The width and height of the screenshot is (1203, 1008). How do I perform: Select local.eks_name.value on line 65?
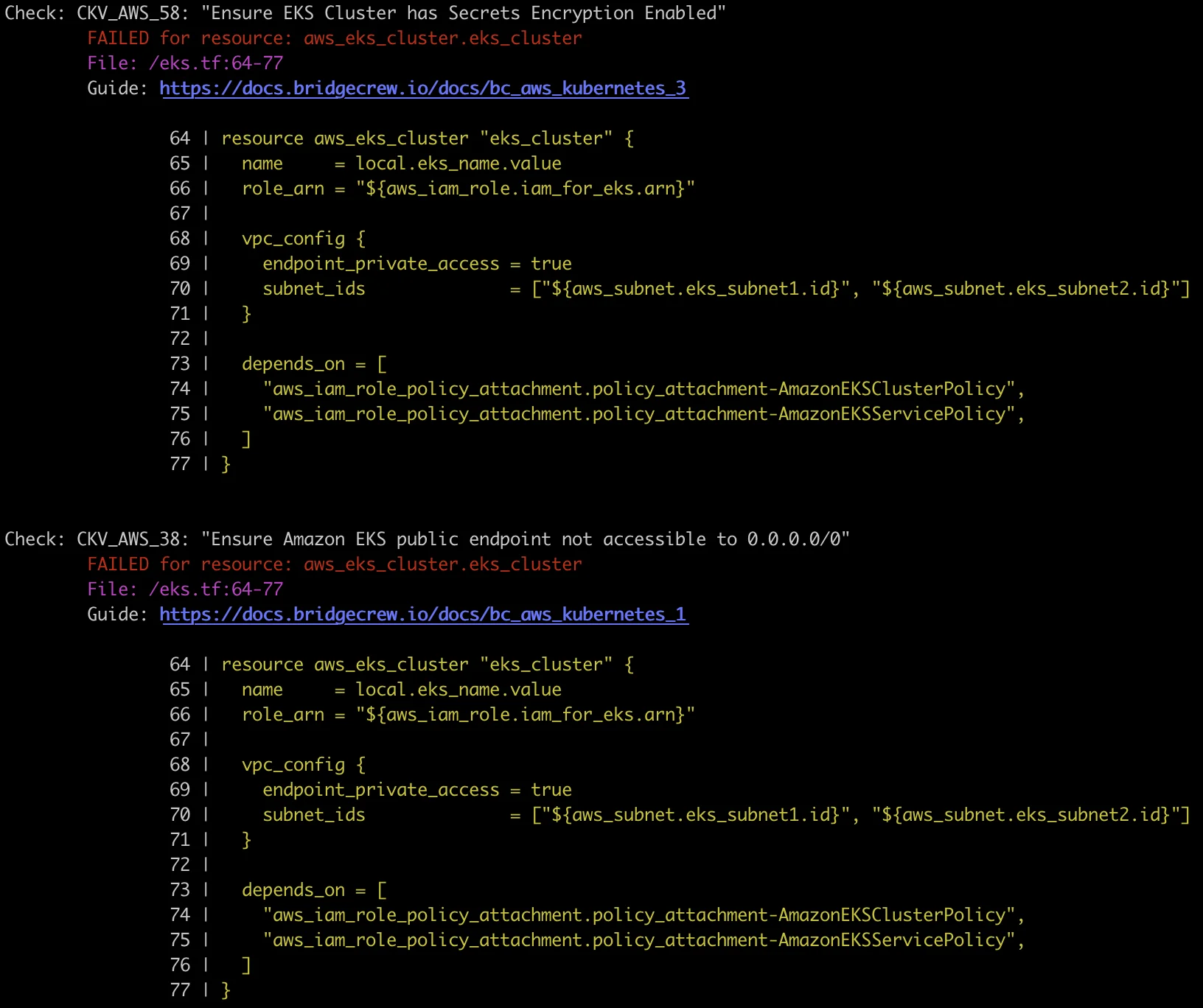click(457, 163)
